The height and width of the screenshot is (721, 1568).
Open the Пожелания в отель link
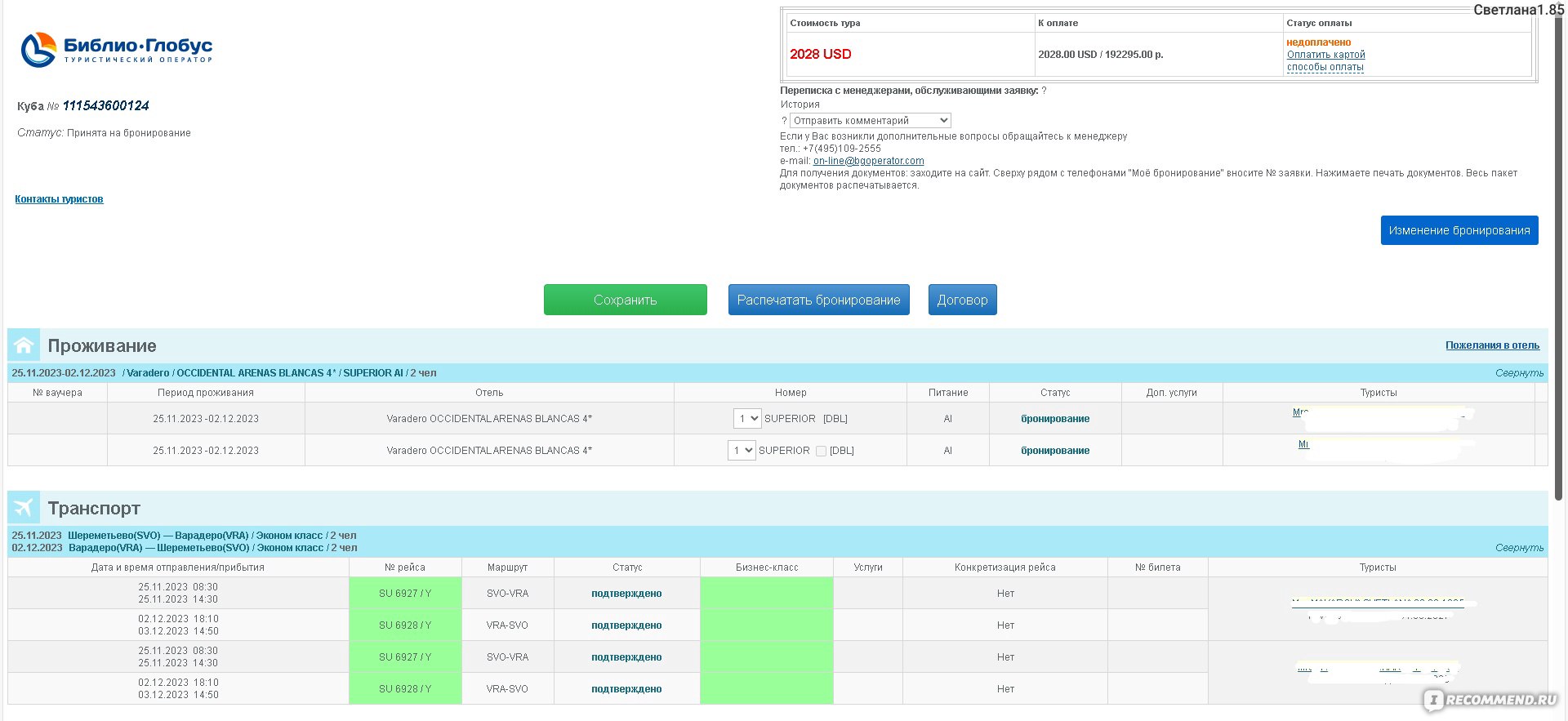tap(1492, 345)
